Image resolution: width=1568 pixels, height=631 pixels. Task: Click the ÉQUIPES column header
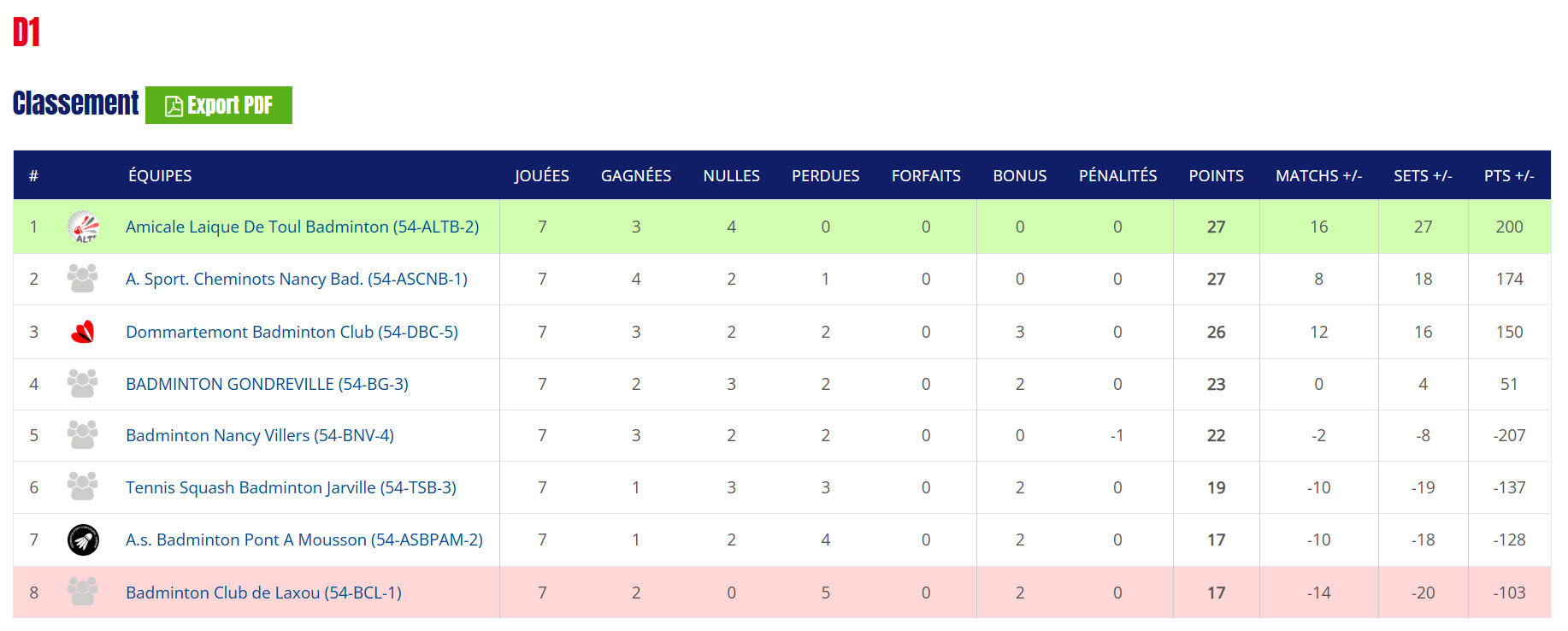[160, 175]
